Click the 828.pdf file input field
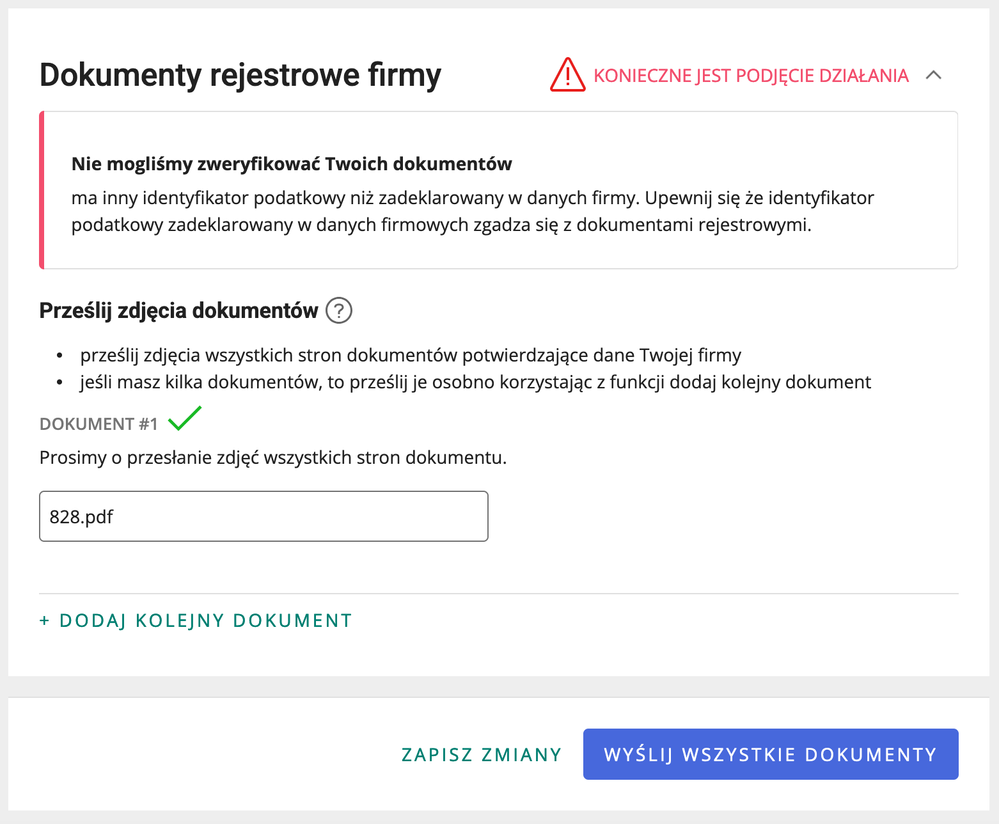This screenshot has width=999, height=824. click(x=263, y=516)
